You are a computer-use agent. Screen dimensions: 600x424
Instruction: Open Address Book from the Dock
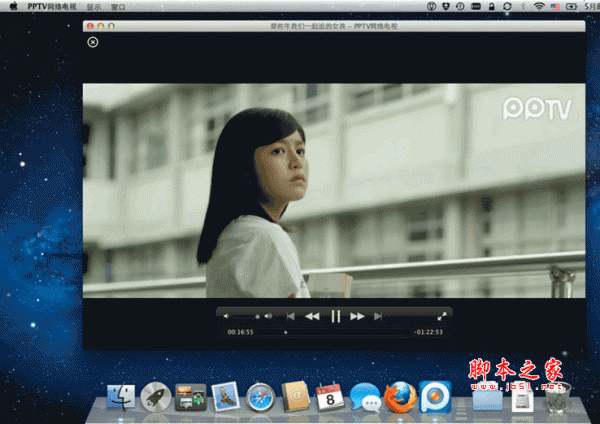pyautogui.click(x=295, y=397)
